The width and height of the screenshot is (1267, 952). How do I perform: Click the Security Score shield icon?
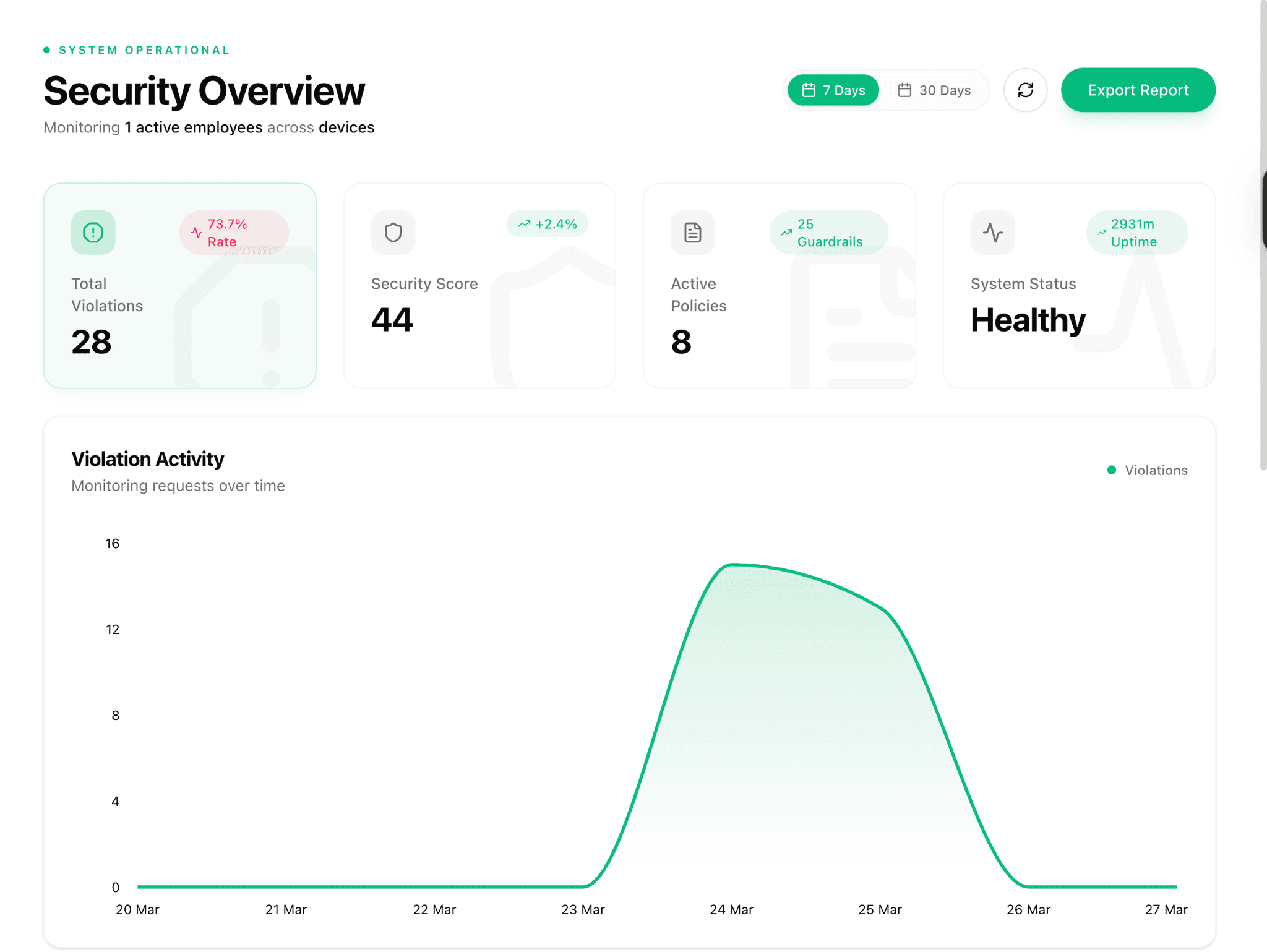393,233
